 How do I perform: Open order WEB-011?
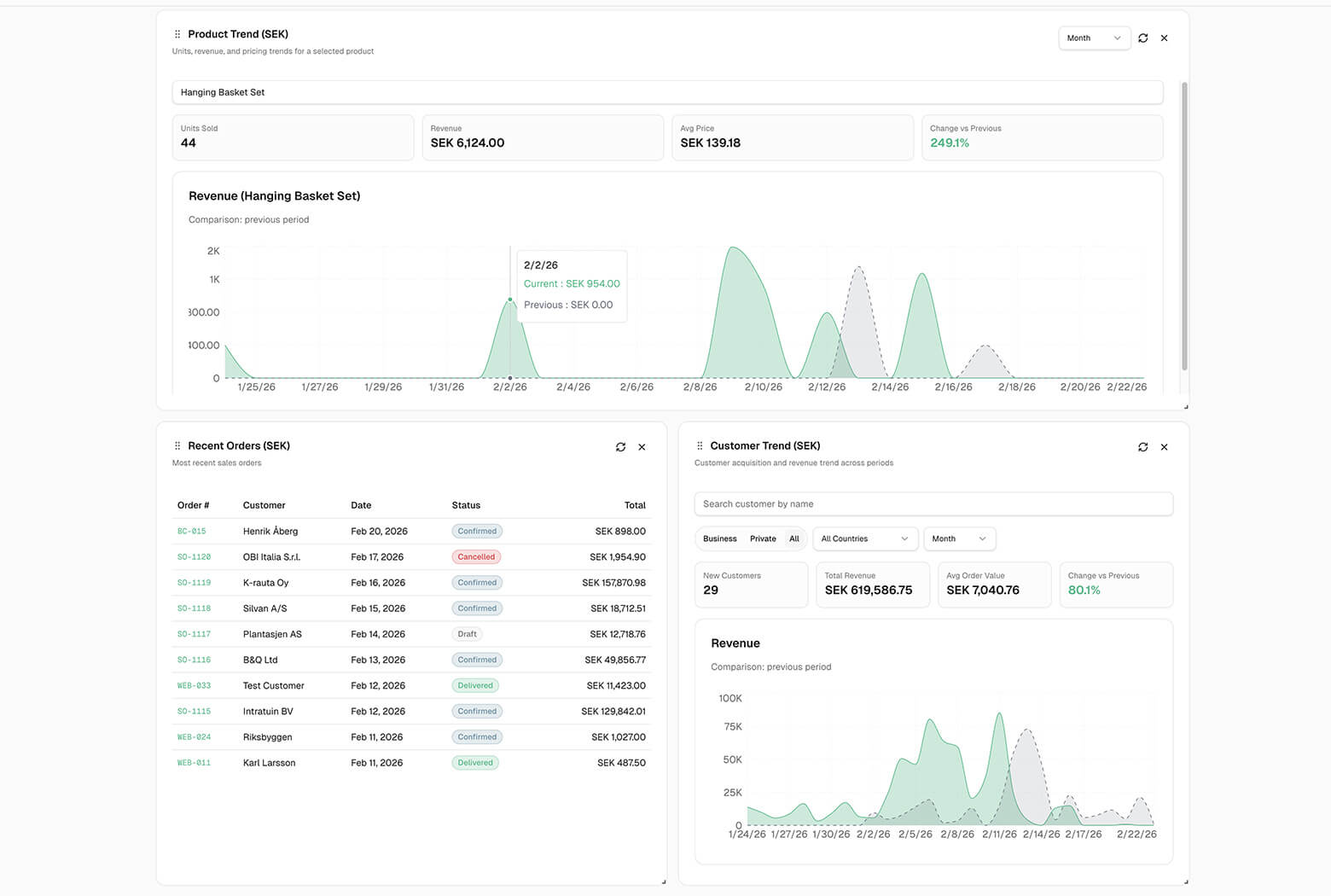[194, 763]
